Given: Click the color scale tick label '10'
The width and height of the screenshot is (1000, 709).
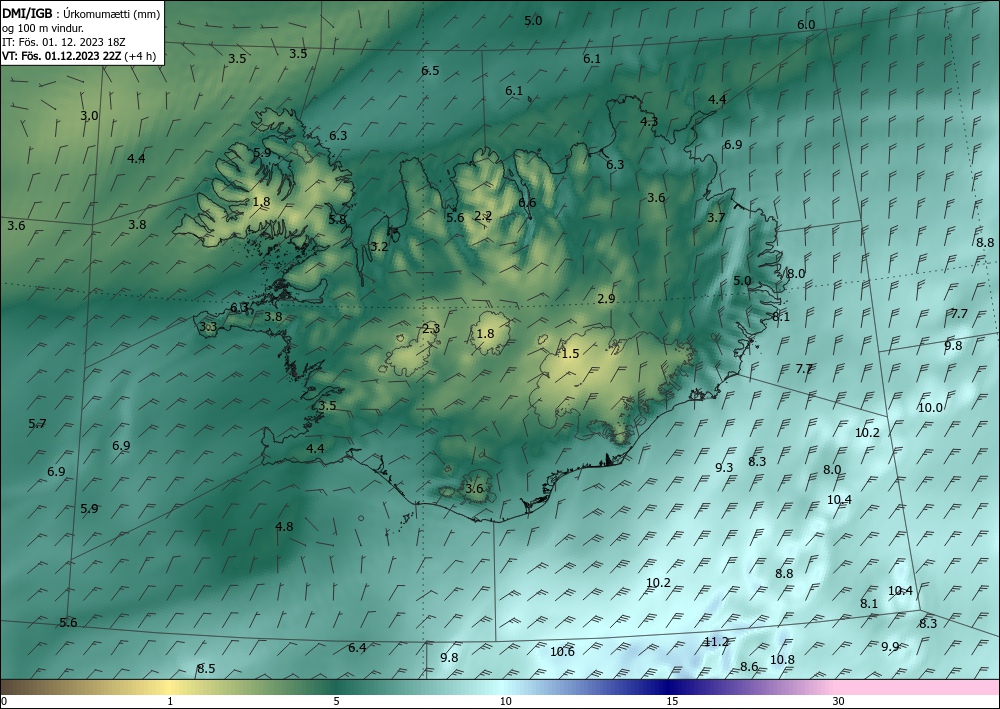Looking at the screenshot, I should point(505,702).
